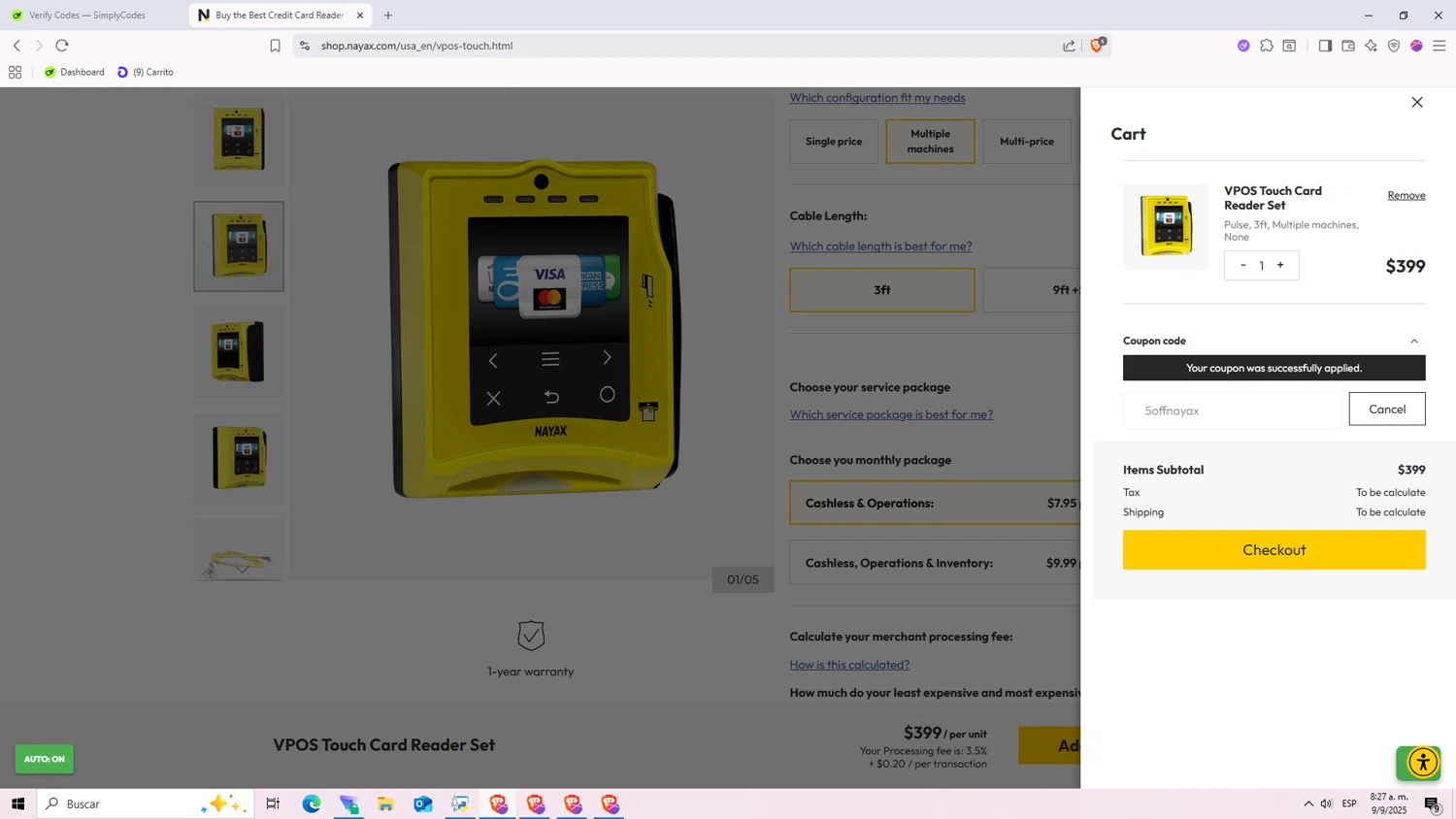This screenshot has height=819, width=1456.
Task: Open cart item product thumbnail
Action: tap(1166, 226)
